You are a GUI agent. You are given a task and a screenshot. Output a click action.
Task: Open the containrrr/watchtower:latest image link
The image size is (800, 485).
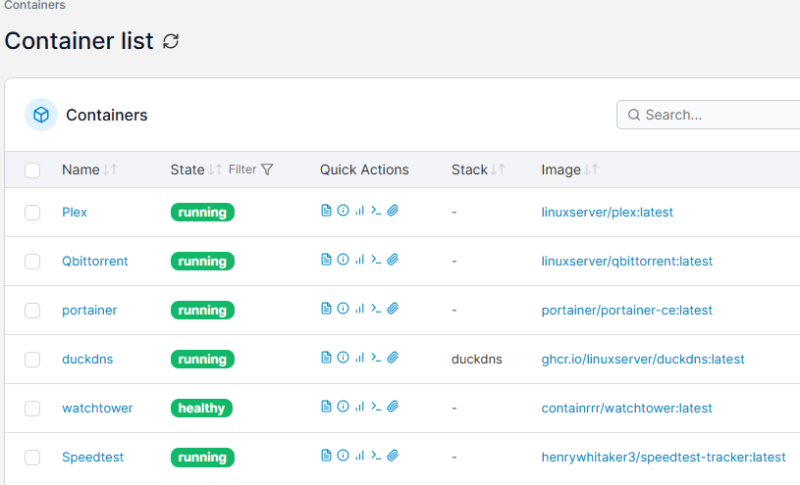click(627, 408)
